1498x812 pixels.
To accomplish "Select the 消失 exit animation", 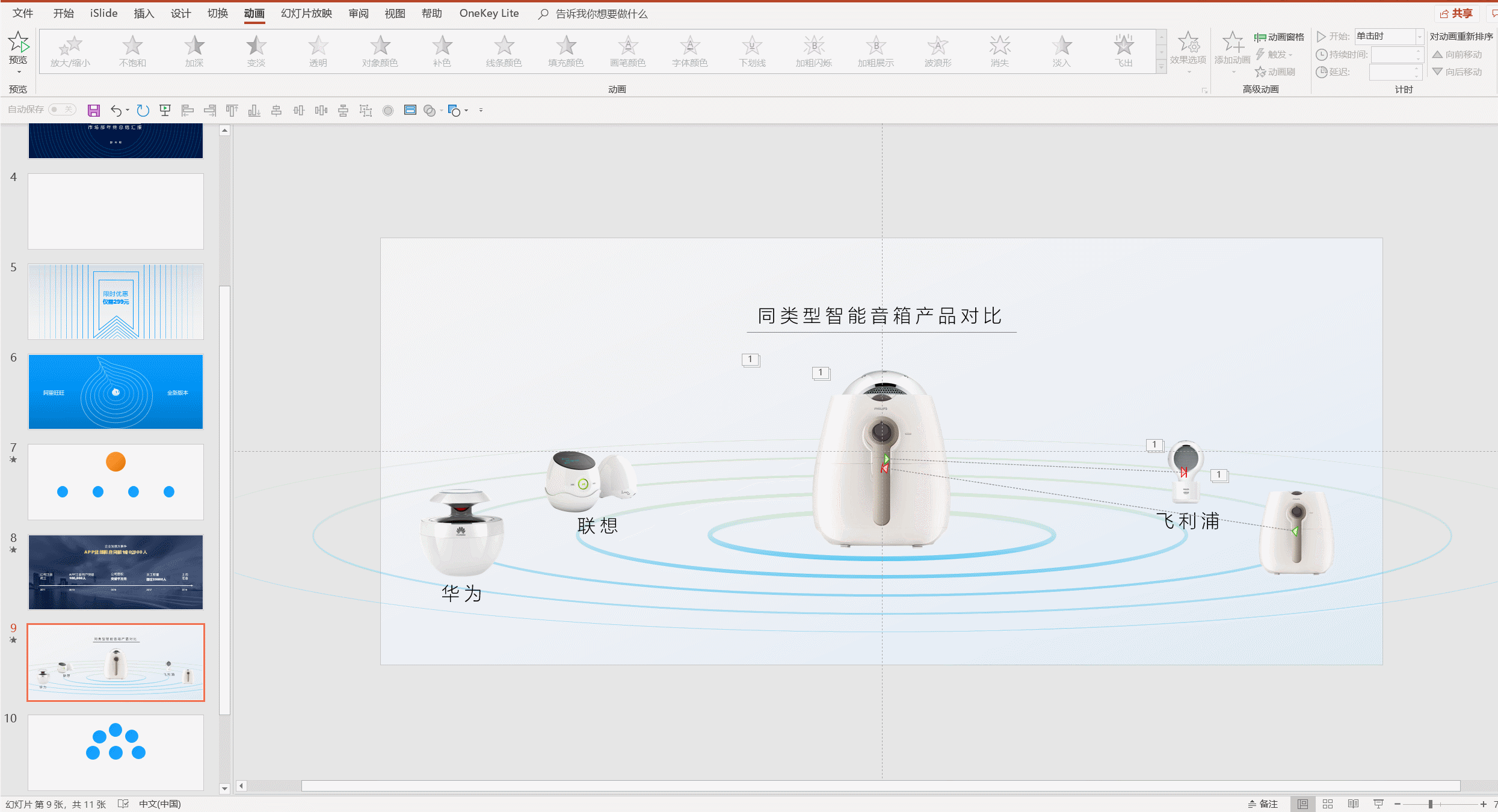I will (1000, 51).
